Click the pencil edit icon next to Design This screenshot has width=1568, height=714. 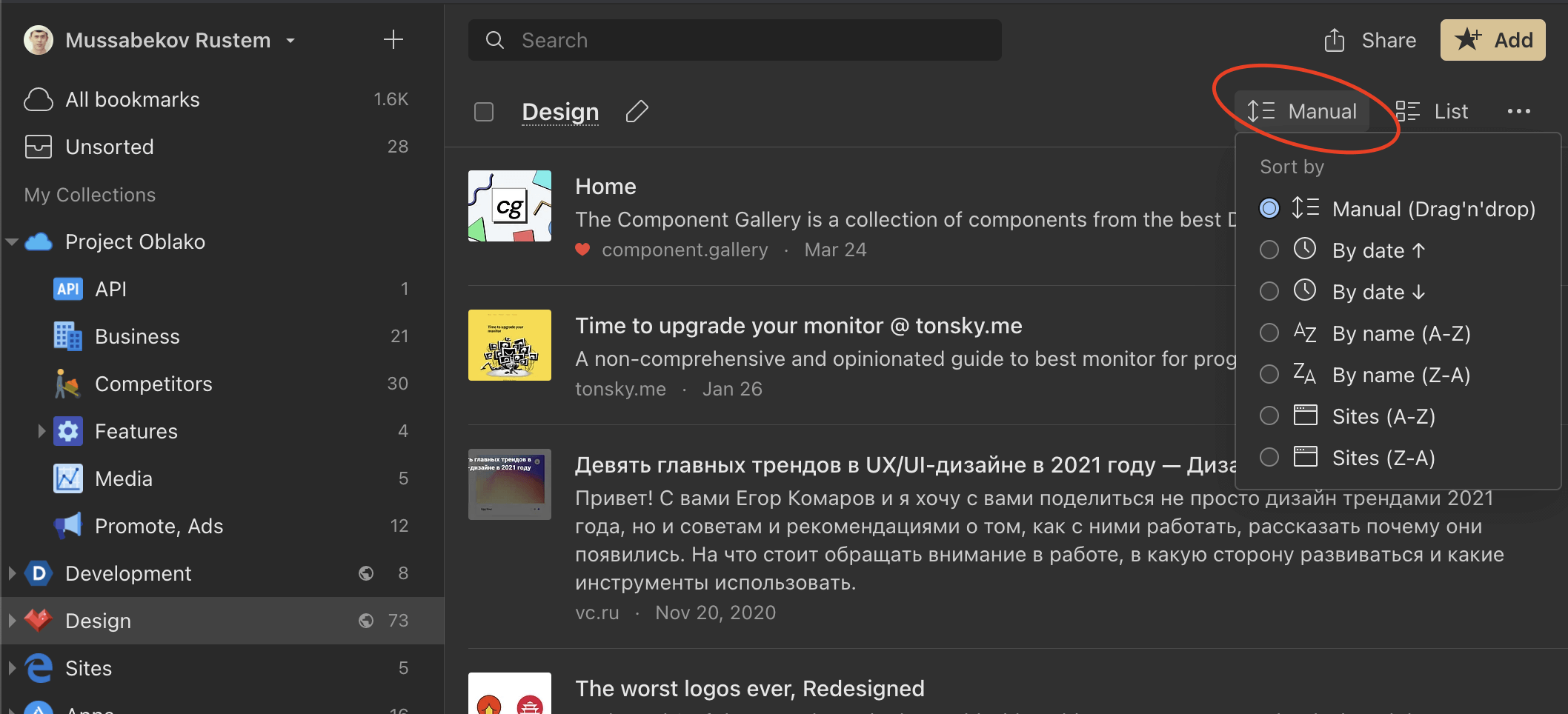pyautogui.click(x=637, y=112)
